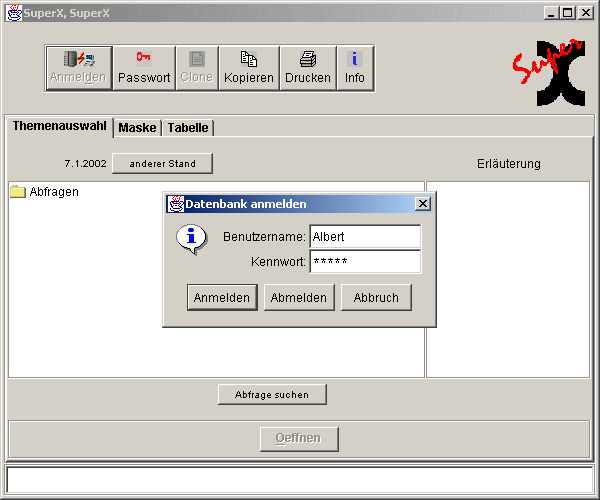Screen dimensions: 600x500
Task: Click the Kopieren toolbar button
Action: (x=249, y=68)
